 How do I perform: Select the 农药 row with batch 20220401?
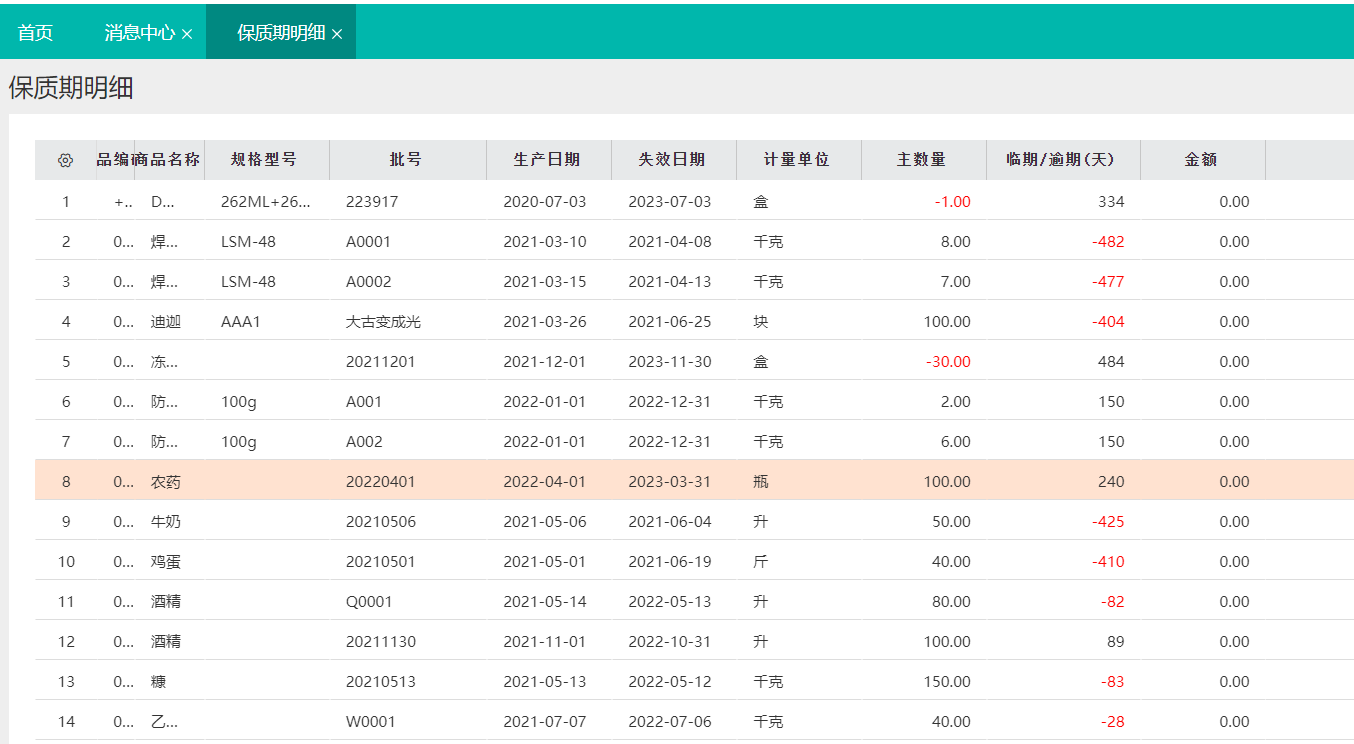(x=694, y=481)
